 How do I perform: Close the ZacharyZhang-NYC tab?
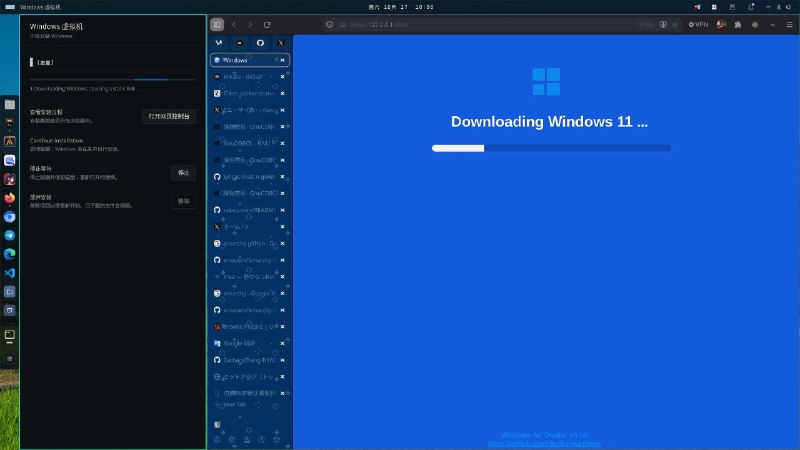click(x=282, y=360)
